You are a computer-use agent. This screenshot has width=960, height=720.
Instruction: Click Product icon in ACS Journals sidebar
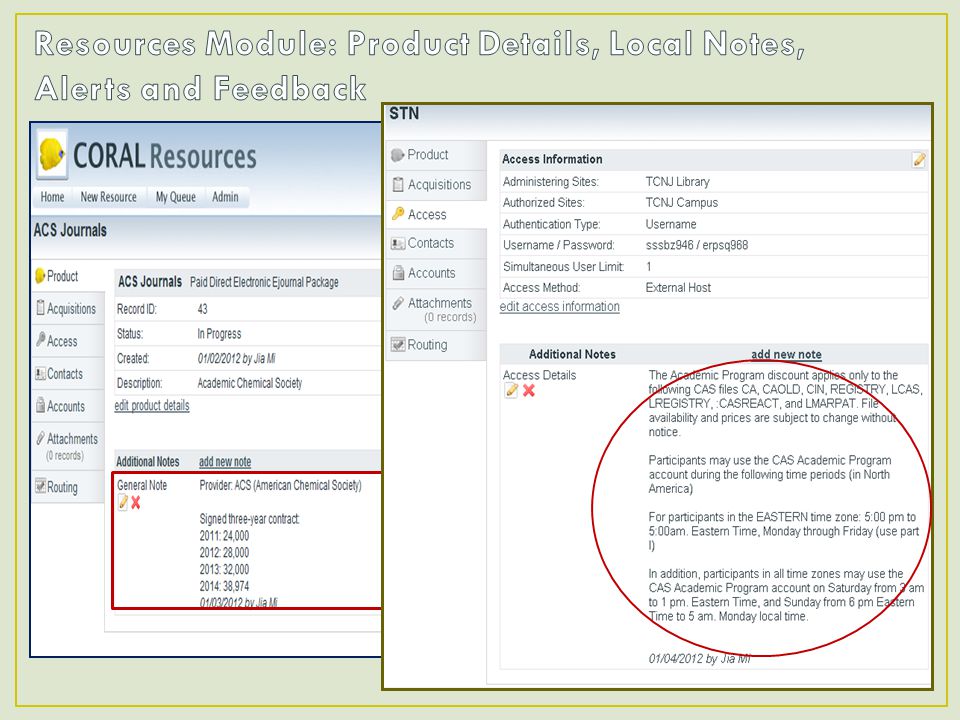click(40, 276)
